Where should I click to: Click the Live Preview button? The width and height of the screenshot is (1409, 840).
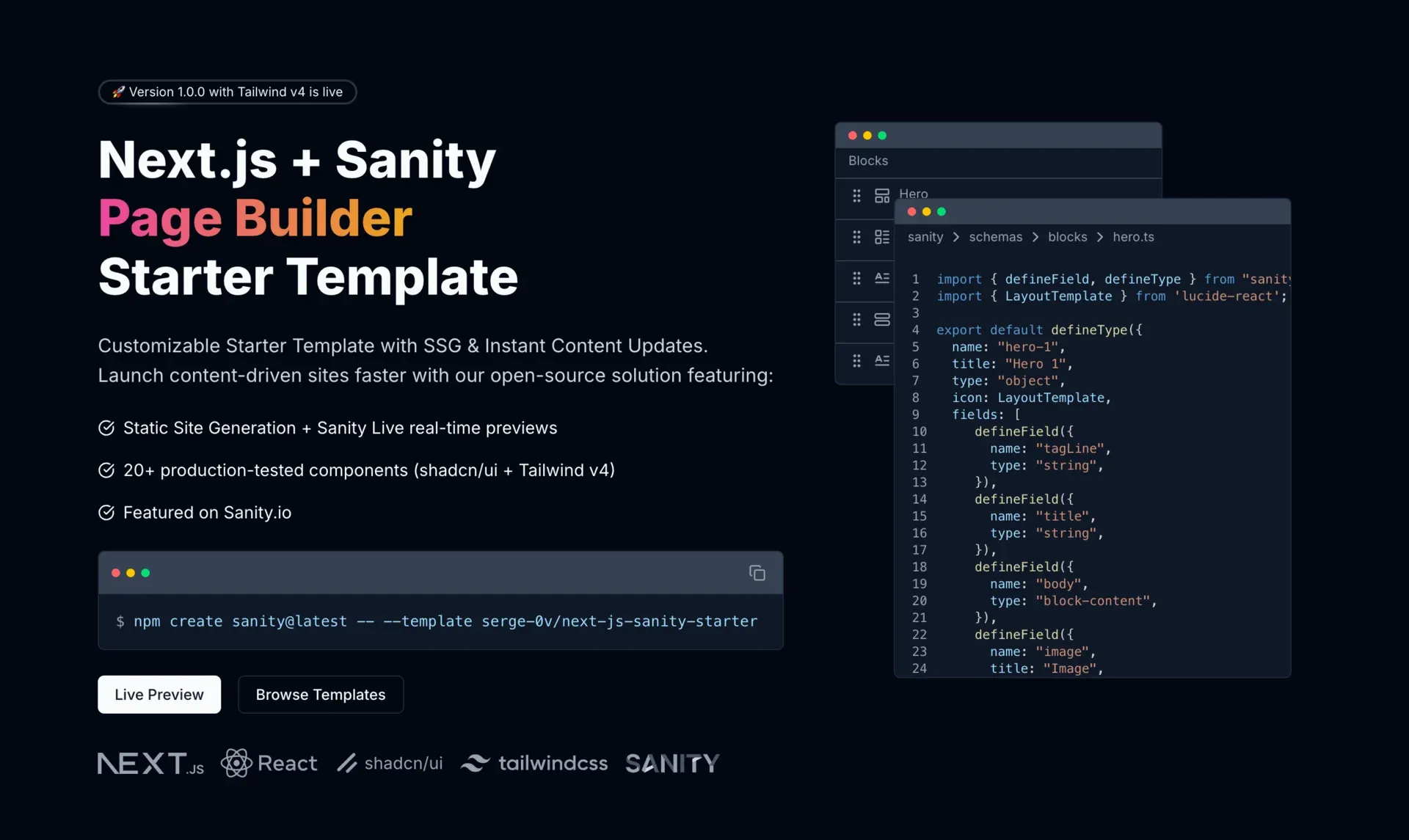click(x=159, y=694)
